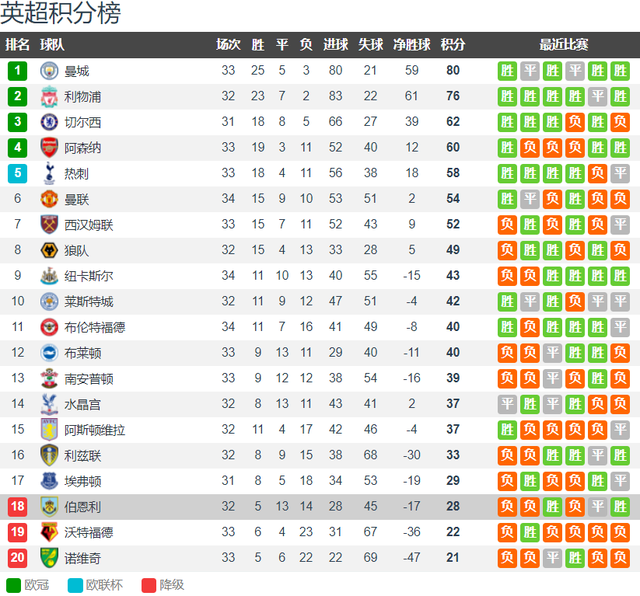Sort table by 积分 column header
Viewport: 640px width, 596px height.
coord(453,44)
